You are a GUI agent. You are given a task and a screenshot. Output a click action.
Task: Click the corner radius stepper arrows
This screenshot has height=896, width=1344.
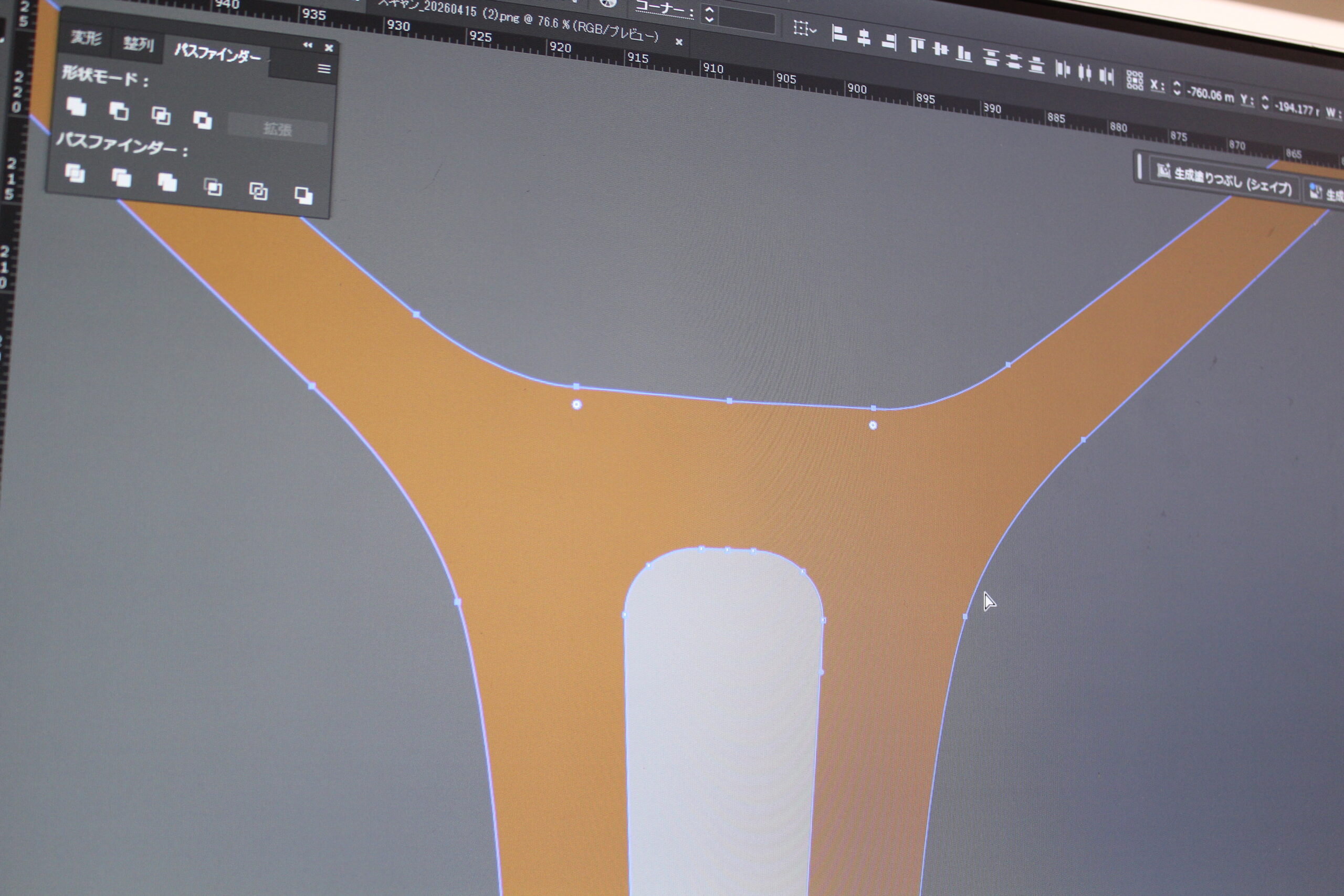click(709, 14)
